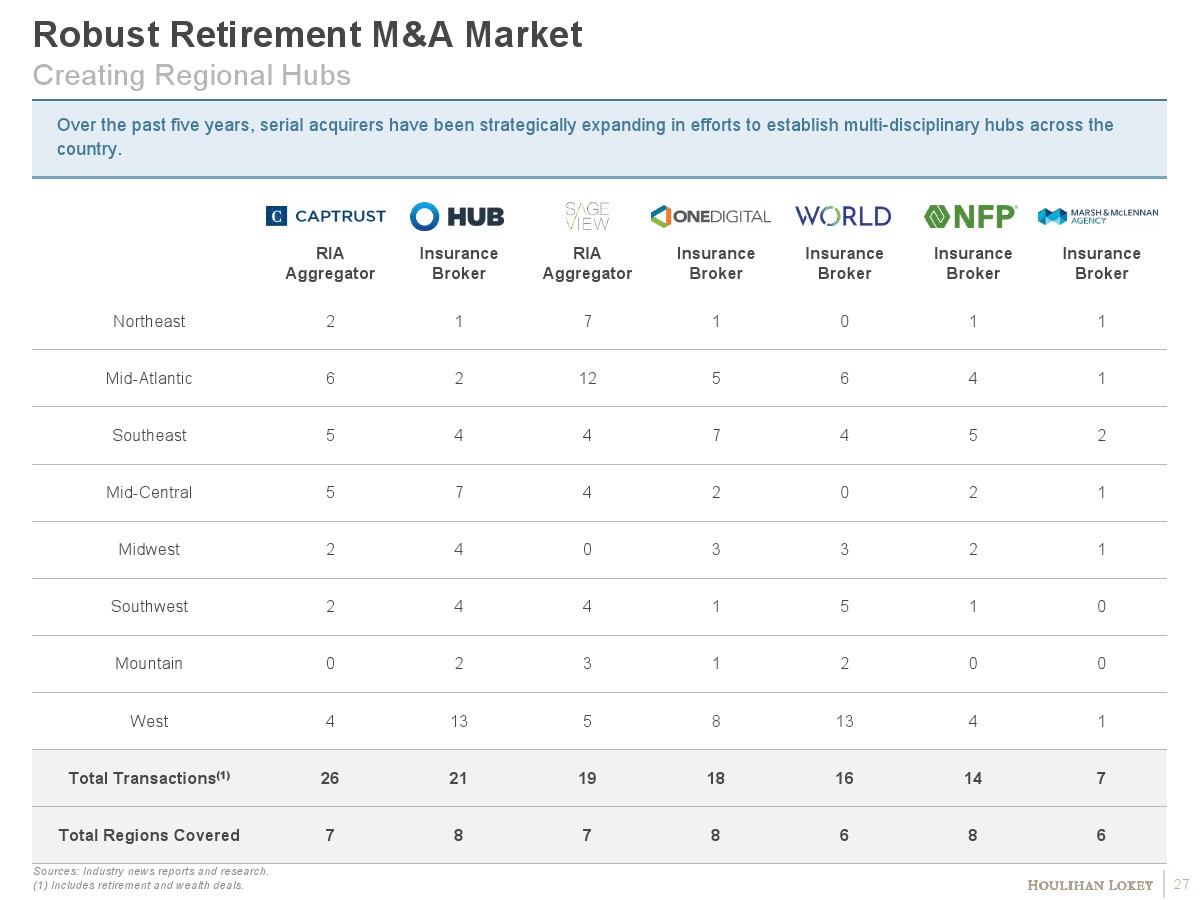Select the World logo
Screen dimensions: 1200x900
click(843, 216)
